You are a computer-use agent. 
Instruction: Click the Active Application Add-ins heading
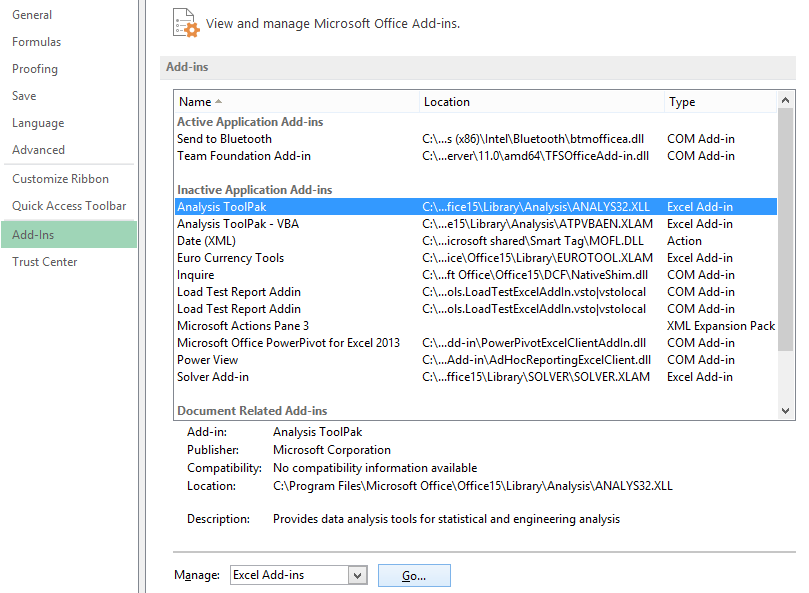(250, 122)
